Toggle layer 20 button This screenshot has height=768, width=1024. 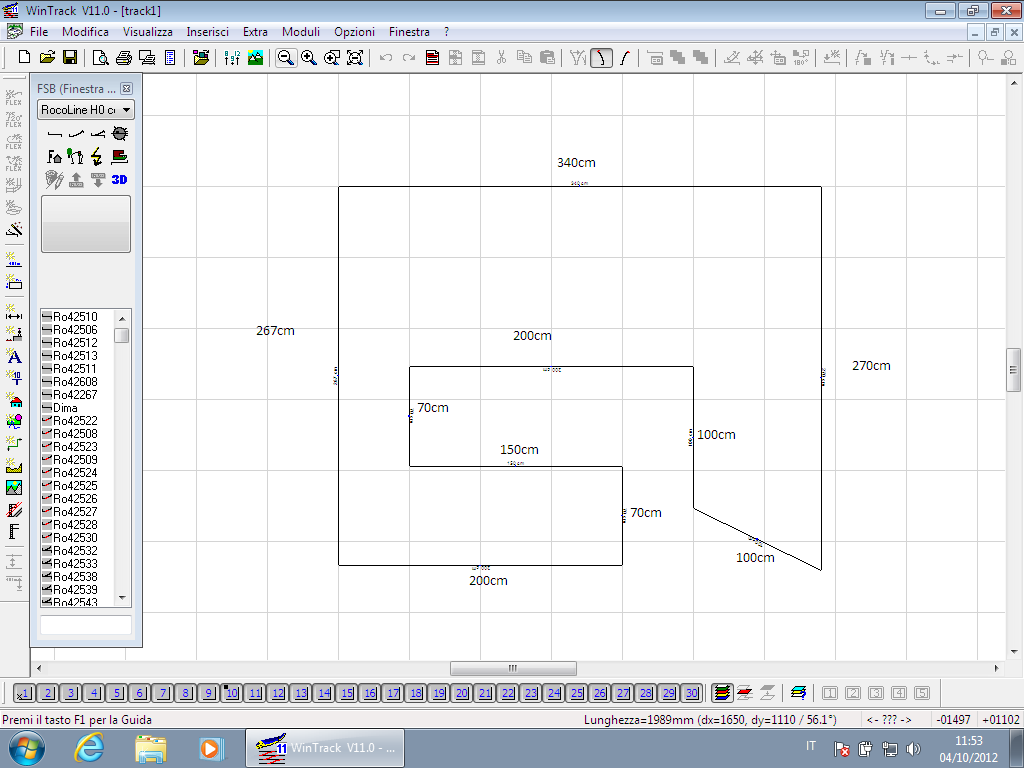pyautogui.click(x=462, y=693)
